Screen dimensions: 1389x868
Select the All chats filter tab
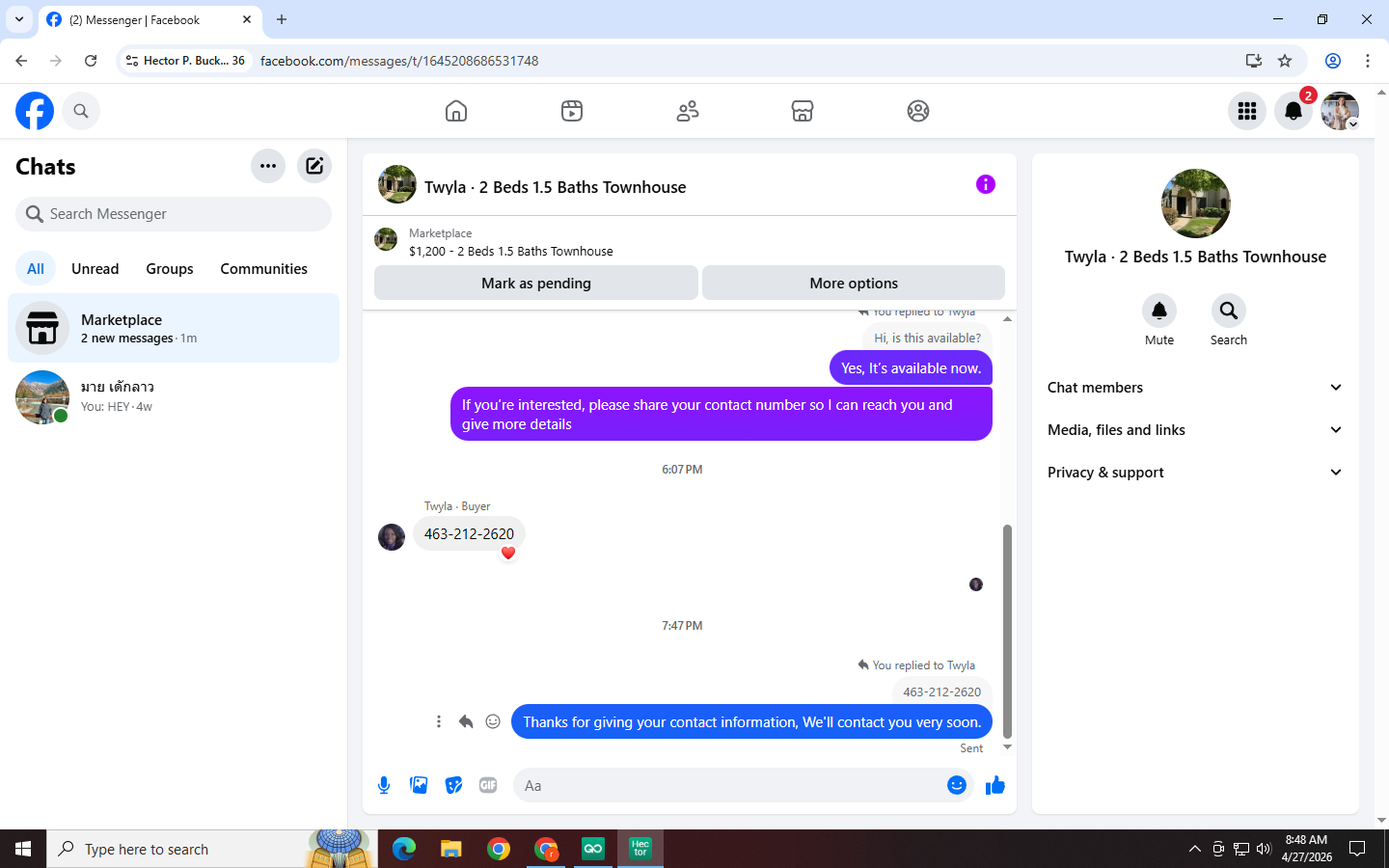pyautogui.click(x=36, y=269)
